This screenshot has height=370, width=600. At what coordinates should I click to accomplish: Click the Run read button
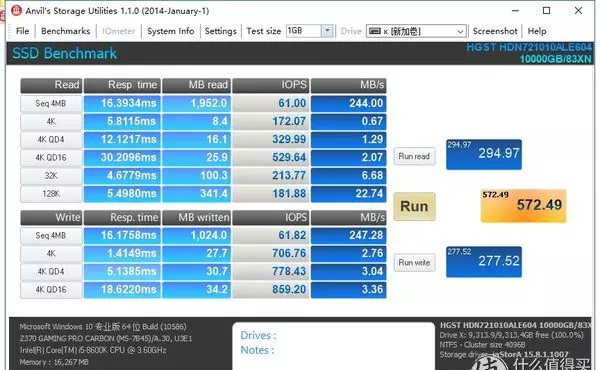414,156
